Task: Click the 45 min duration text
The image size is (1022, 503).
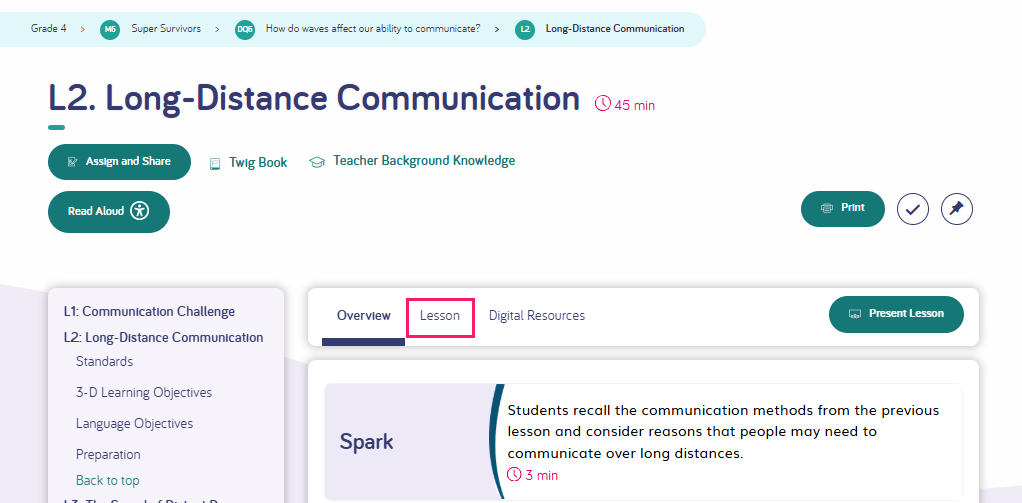Action: tap(634, 105)
